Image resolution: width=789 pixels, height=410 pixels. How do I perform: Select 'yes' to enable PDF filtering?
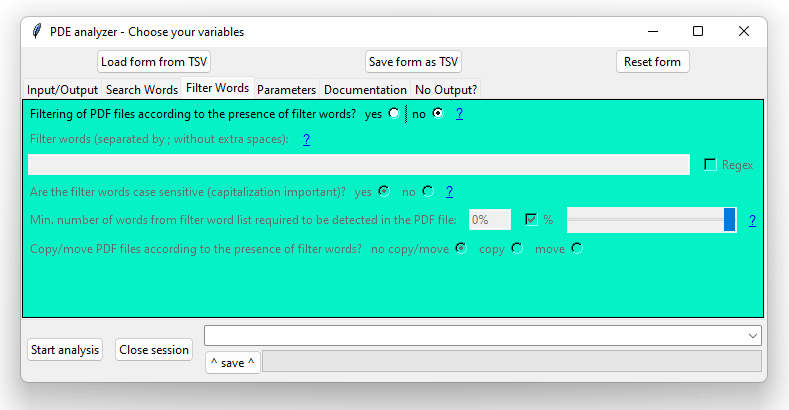coord(394,114)
